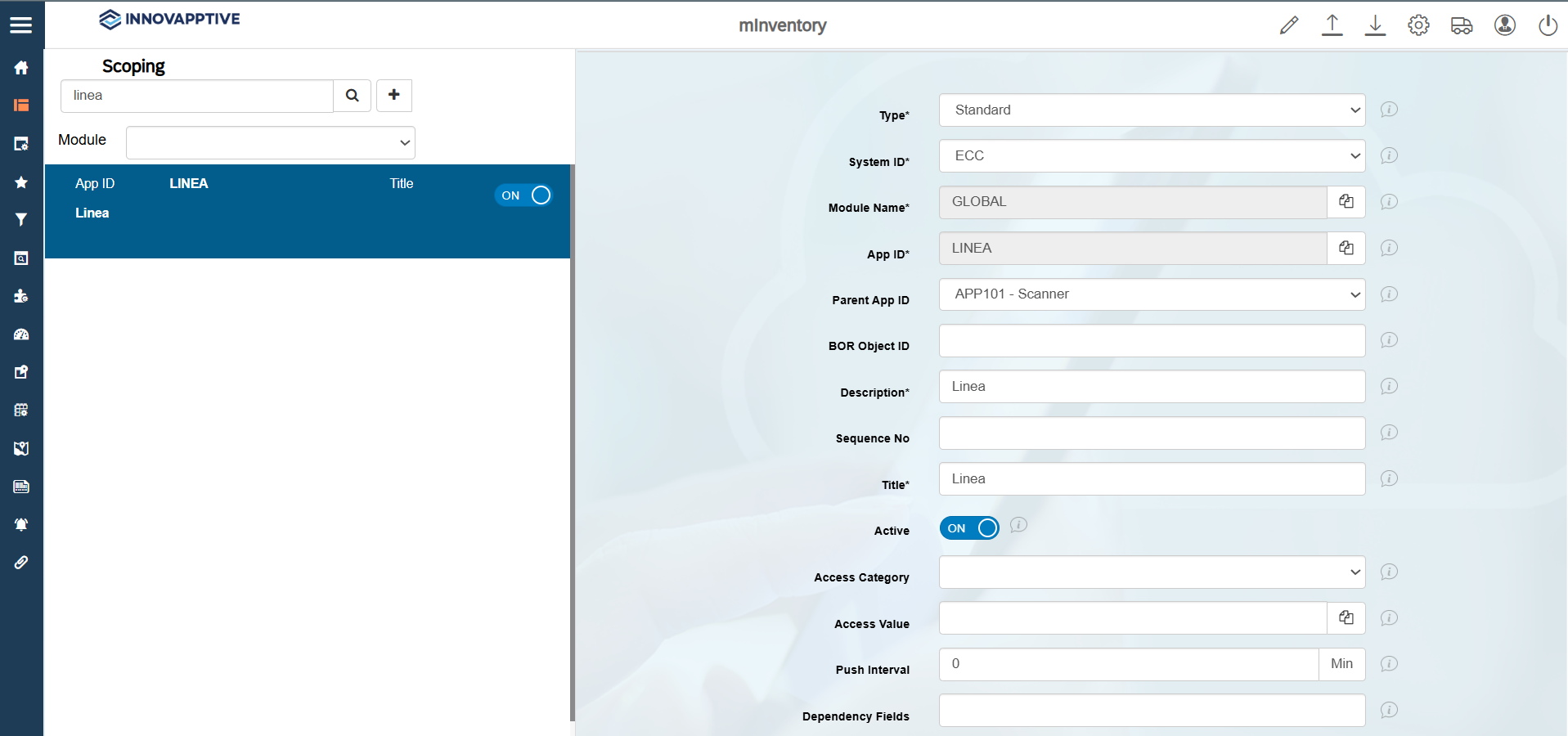Go to Home in the sidebar
The height and width of the screenshot is (736, 1568).
coord(21,68)
